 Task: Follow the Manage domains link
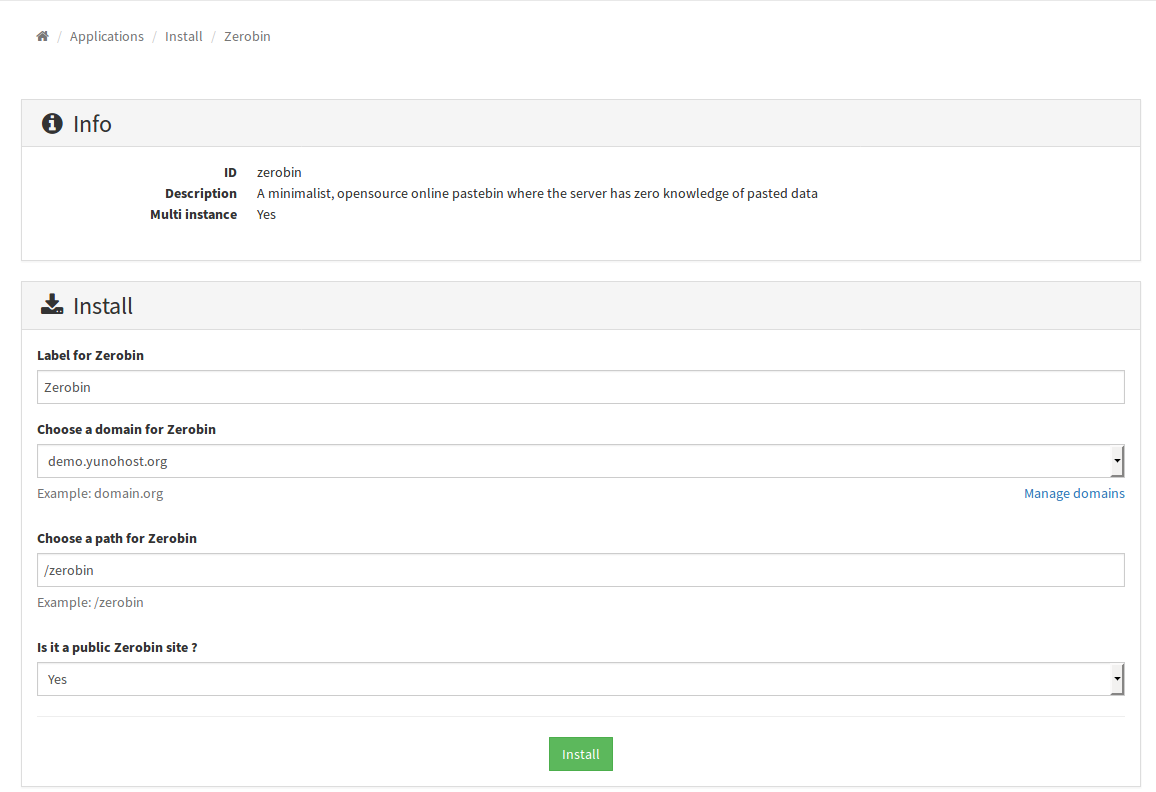click(x=1073, y=493)
